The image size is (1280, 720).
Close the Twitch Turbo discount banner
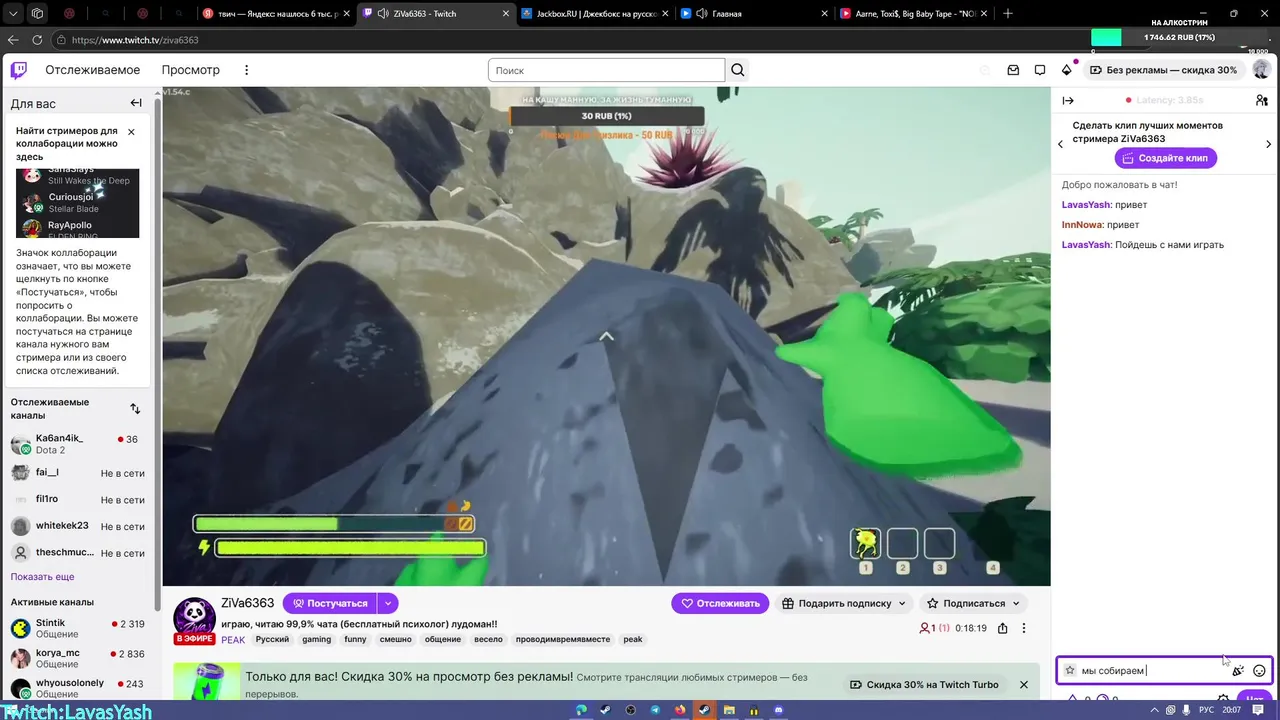1024,685
